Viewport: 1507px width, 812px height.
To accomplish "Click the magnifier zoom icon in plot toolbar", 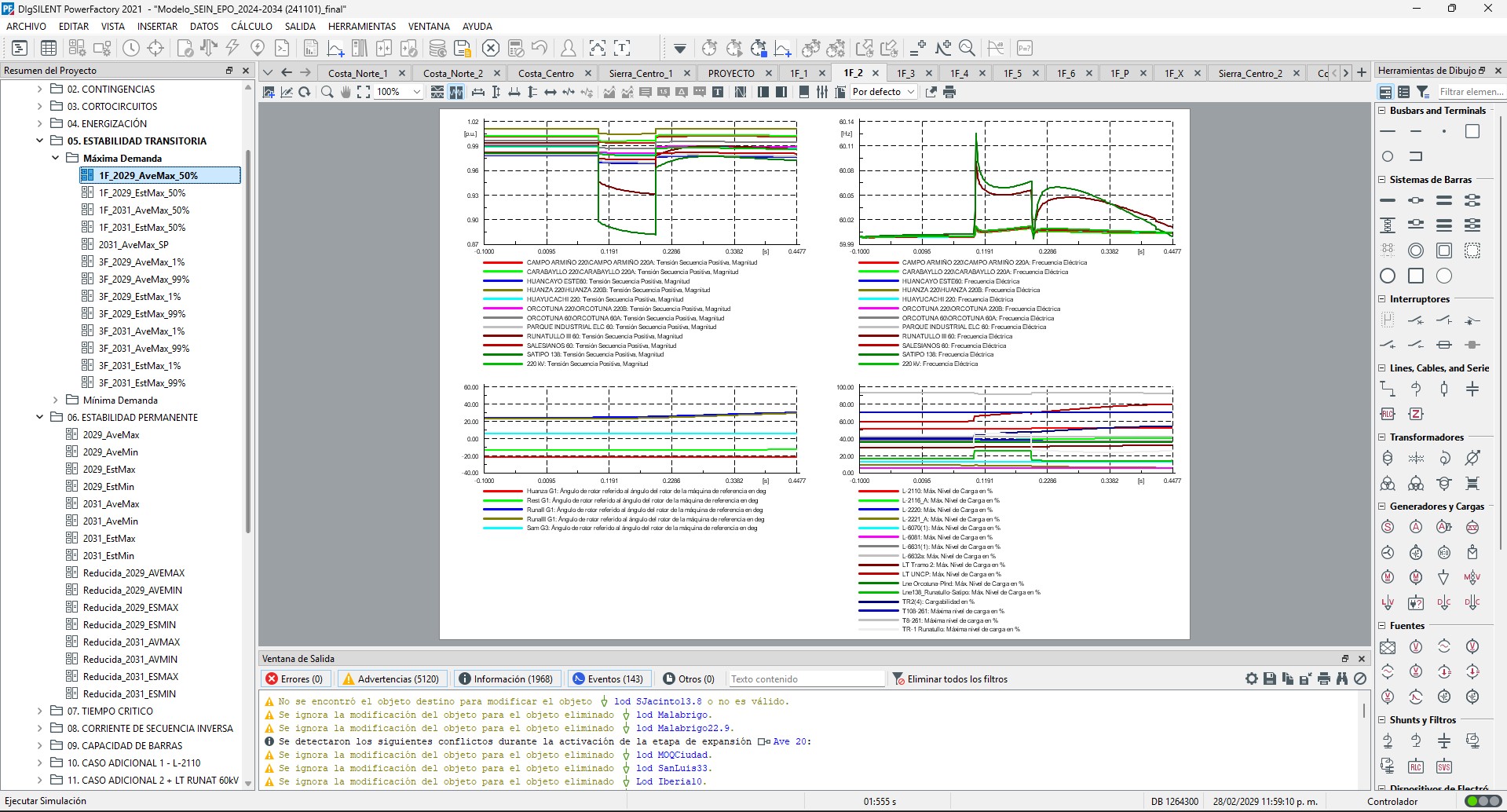I will (x=327, y=92).
